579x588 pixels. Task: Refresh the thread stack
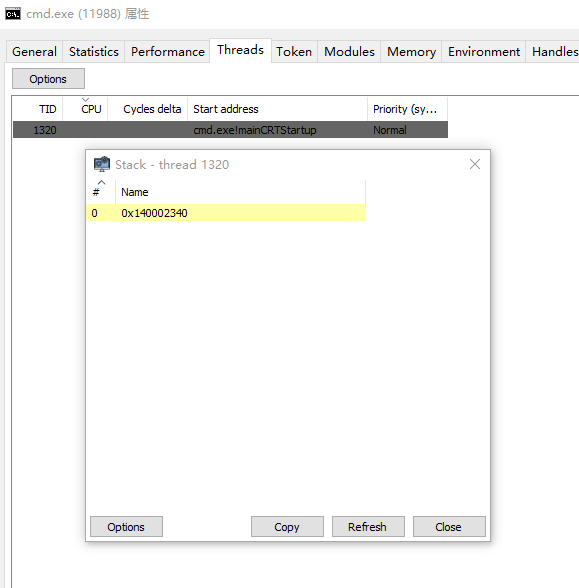(368, 527)
